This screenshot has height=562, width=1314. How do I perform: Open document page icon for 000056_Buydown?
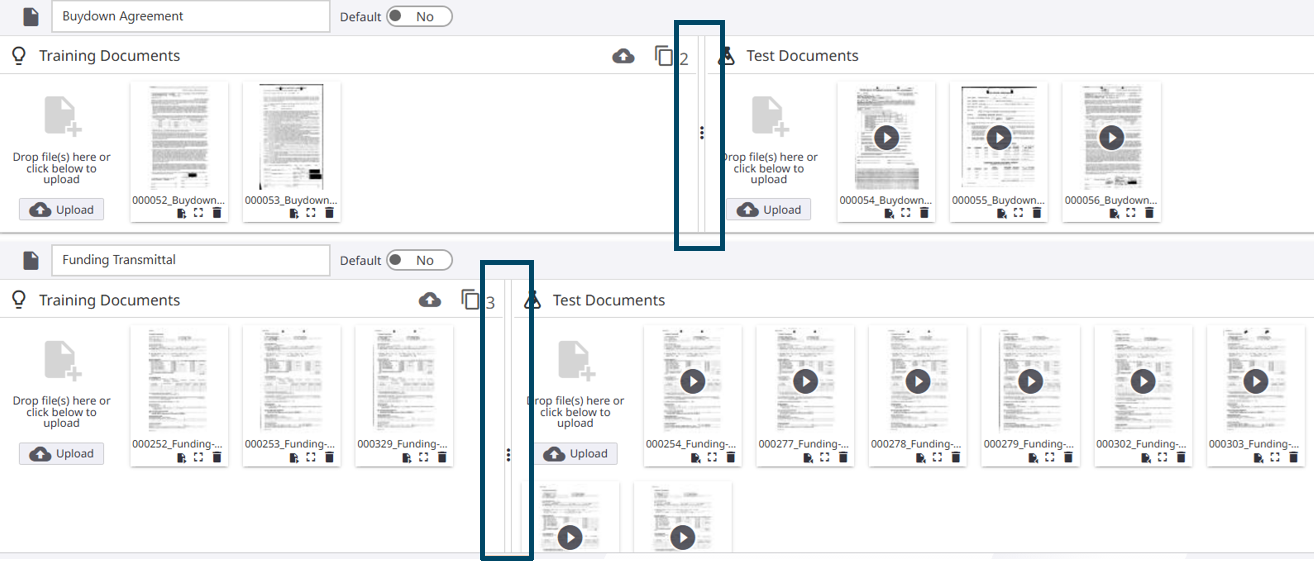click(1113, 213)
